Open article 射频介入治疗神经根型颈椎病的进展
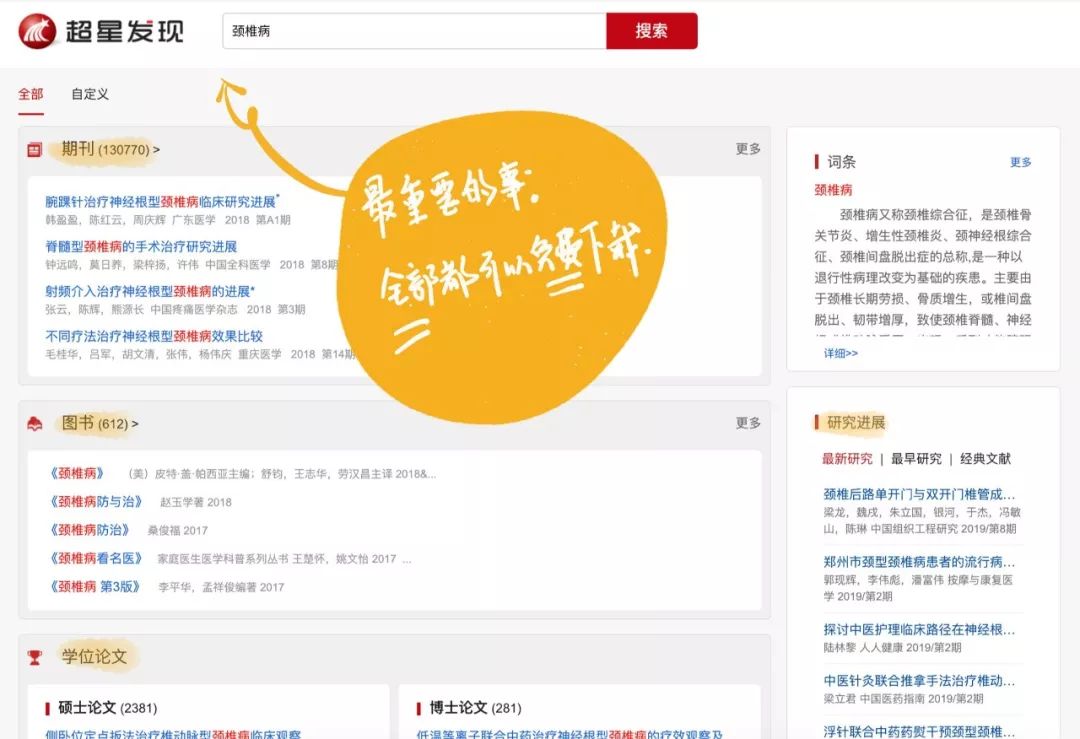The height and width of the screenshot is (739, 1080). click(x=150, y=291)
